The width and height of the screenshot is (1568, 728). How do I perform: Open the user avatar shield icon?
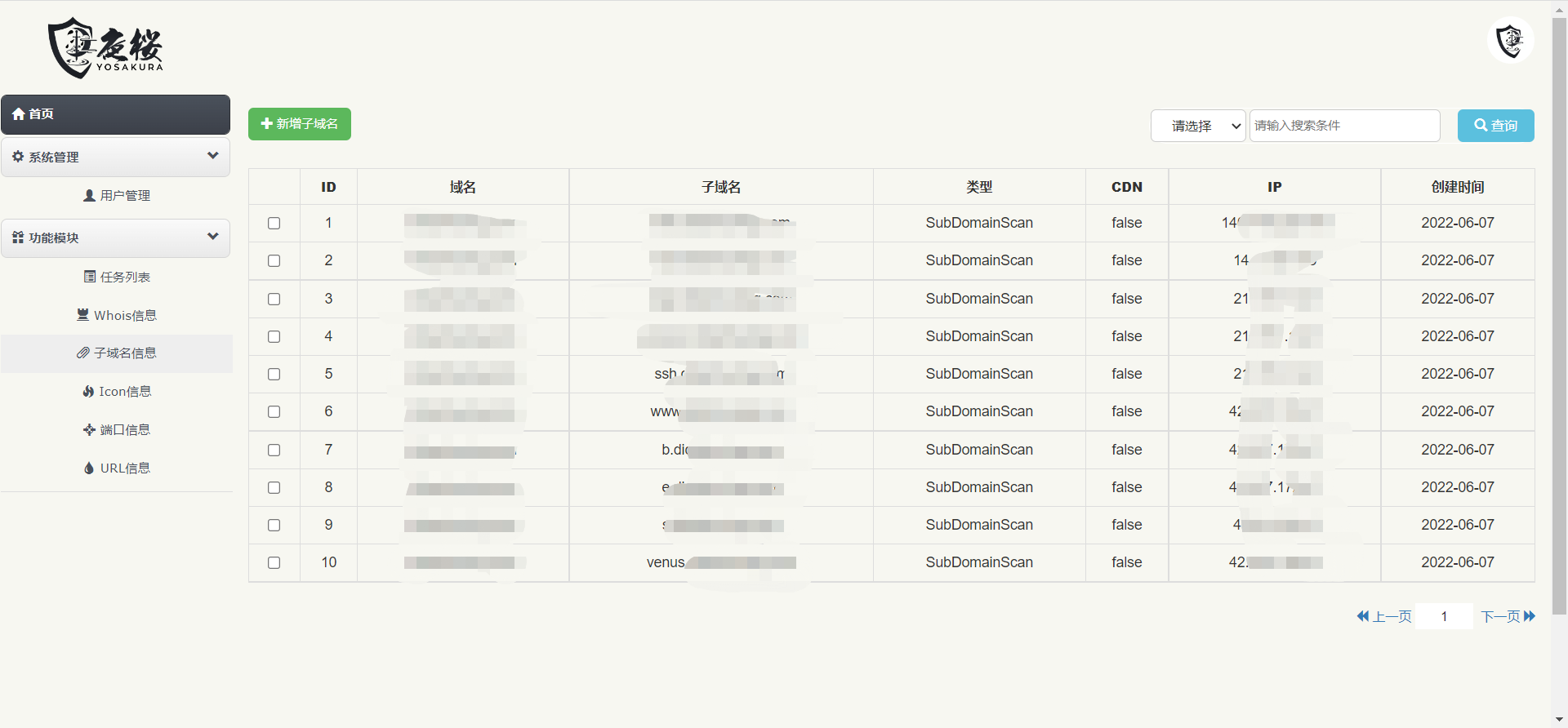[x=1510, y=40]
